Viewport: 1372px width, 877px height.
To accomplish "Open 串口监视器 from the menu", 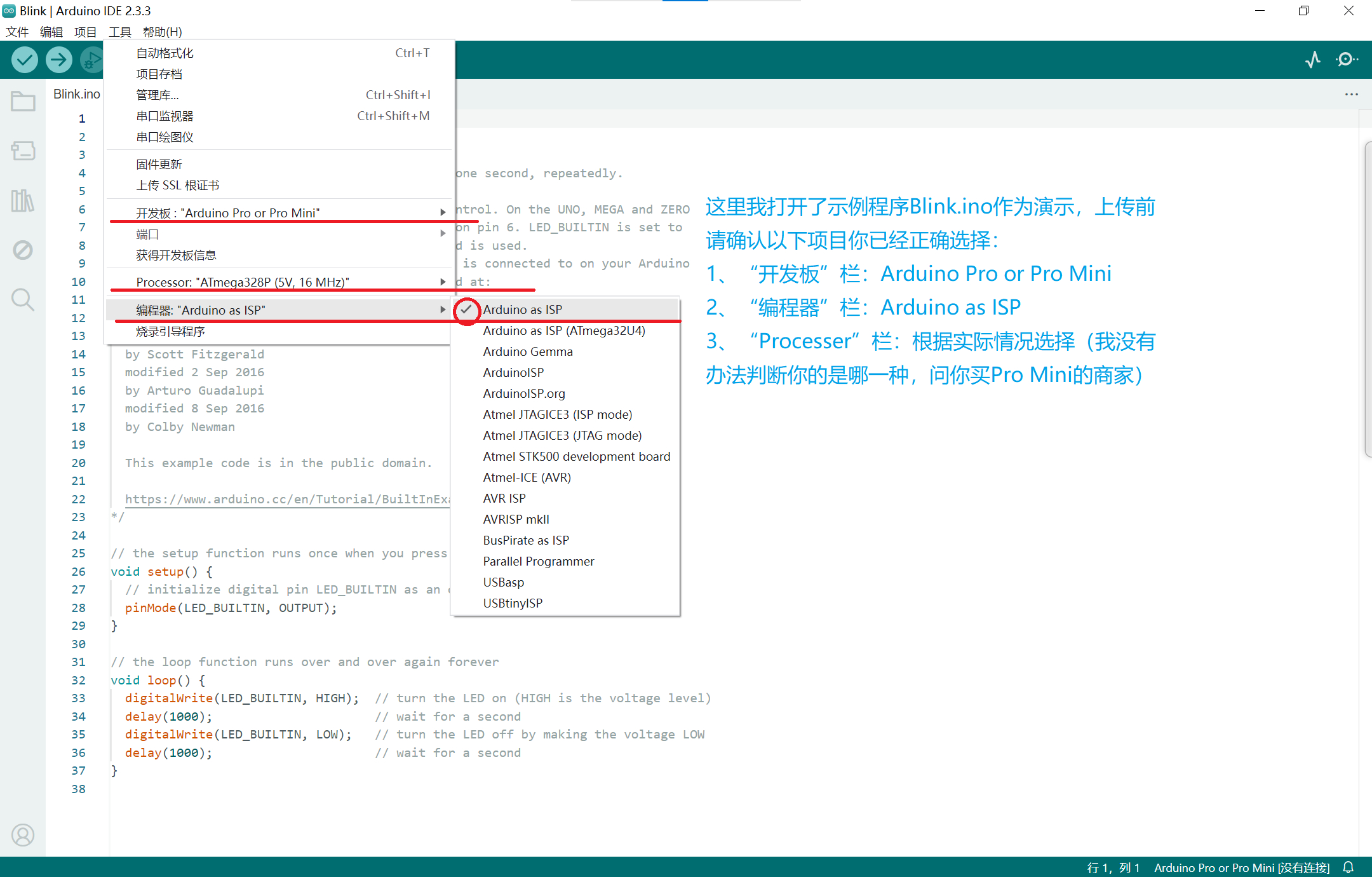I will [279, 116].
